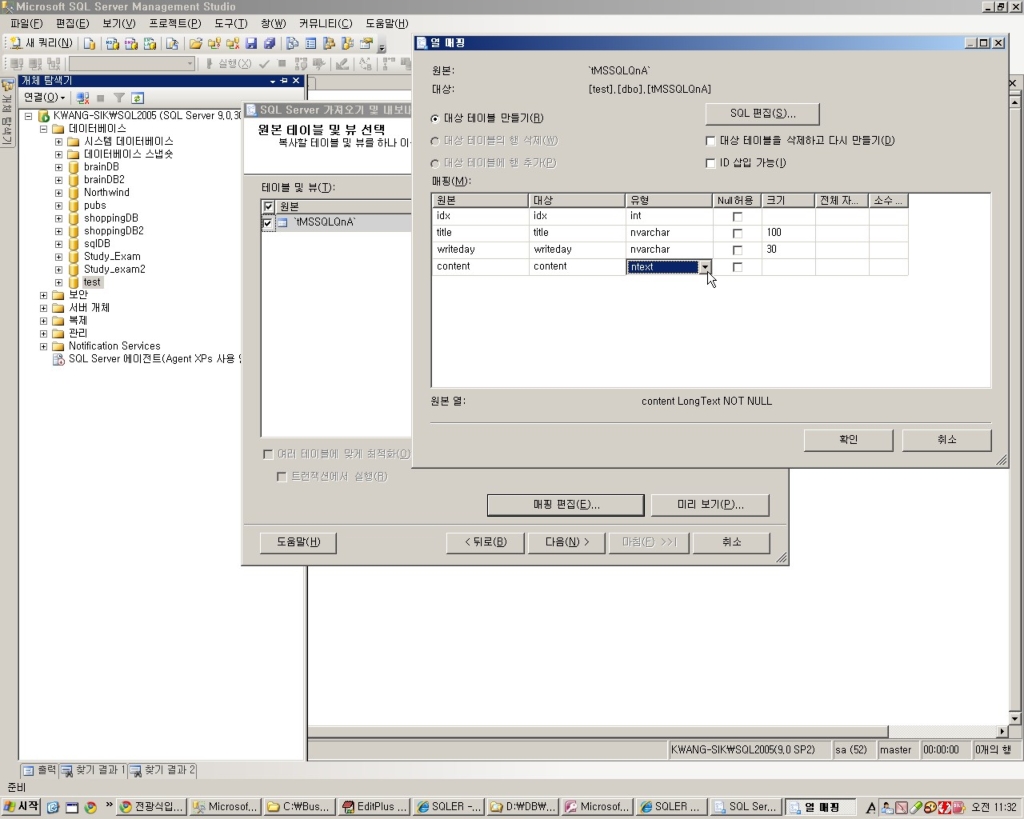Click the Analysis Services MDX Query icon
The image size is (1024, 819).
click(x=112, y=44)
